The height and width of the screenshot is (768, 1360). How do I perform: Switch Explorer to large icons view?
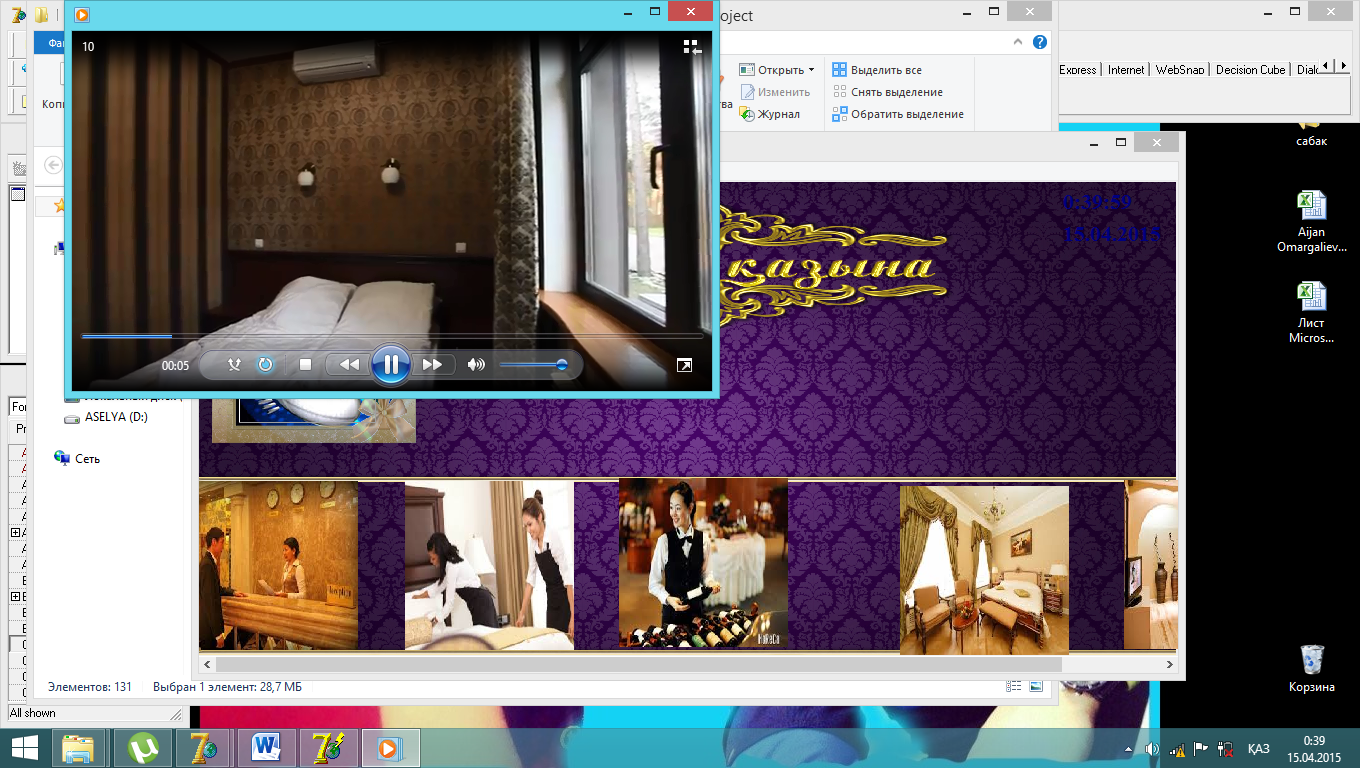[x=1036, y=687]
